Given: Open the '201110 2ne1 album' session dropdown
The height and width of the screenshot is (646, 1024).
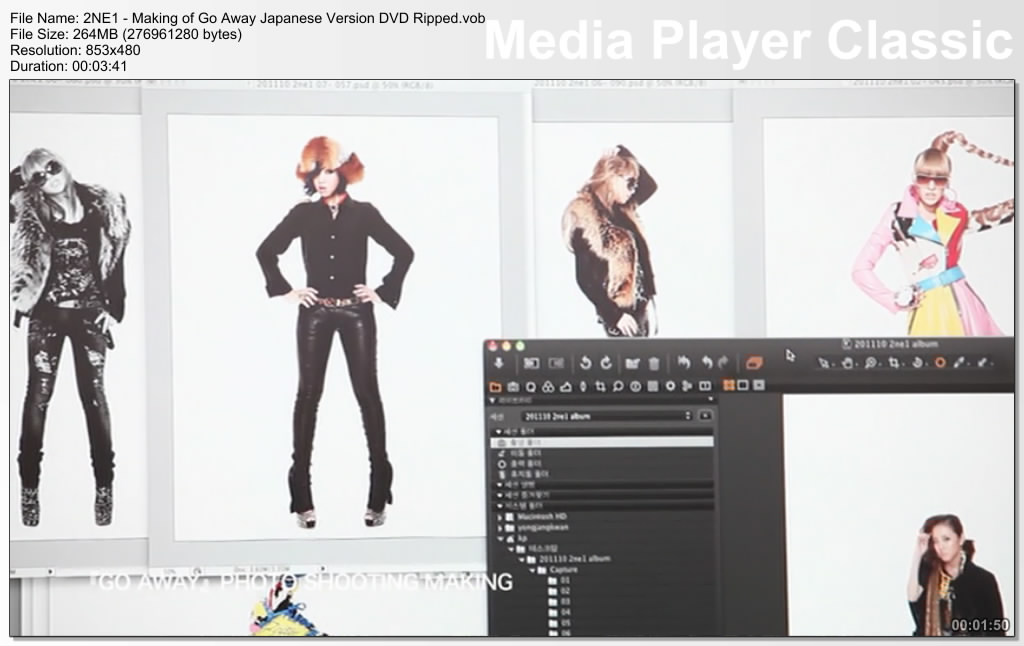Looking at the screenshot, I should coord(607,416).
